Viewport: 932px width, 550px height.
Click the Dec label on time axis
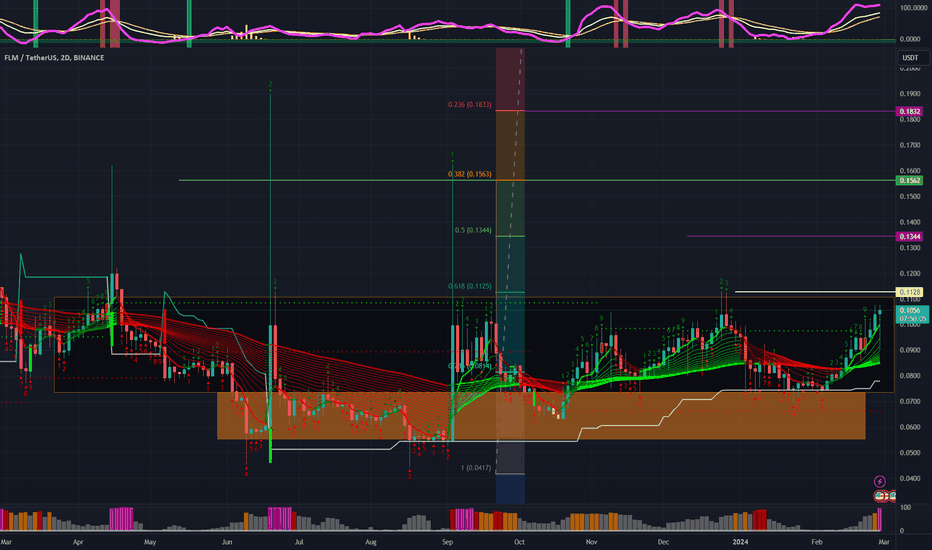(x=663, y=542)
